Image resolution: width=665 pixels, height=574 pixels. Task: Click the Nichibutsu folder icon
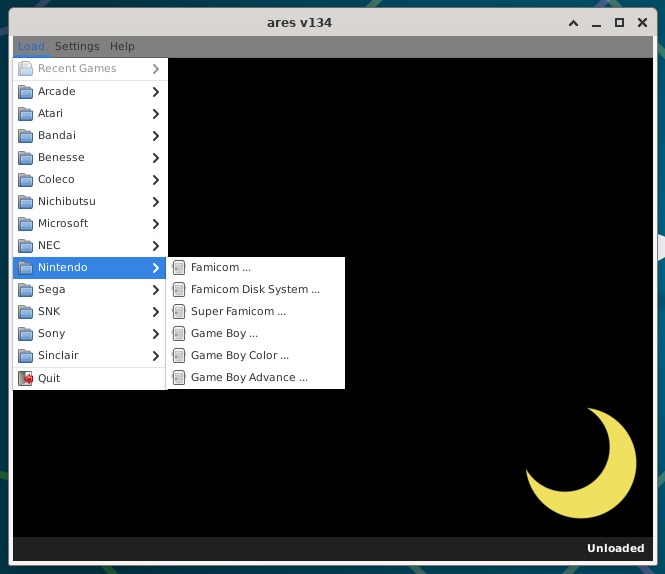[x=25, y=202]
